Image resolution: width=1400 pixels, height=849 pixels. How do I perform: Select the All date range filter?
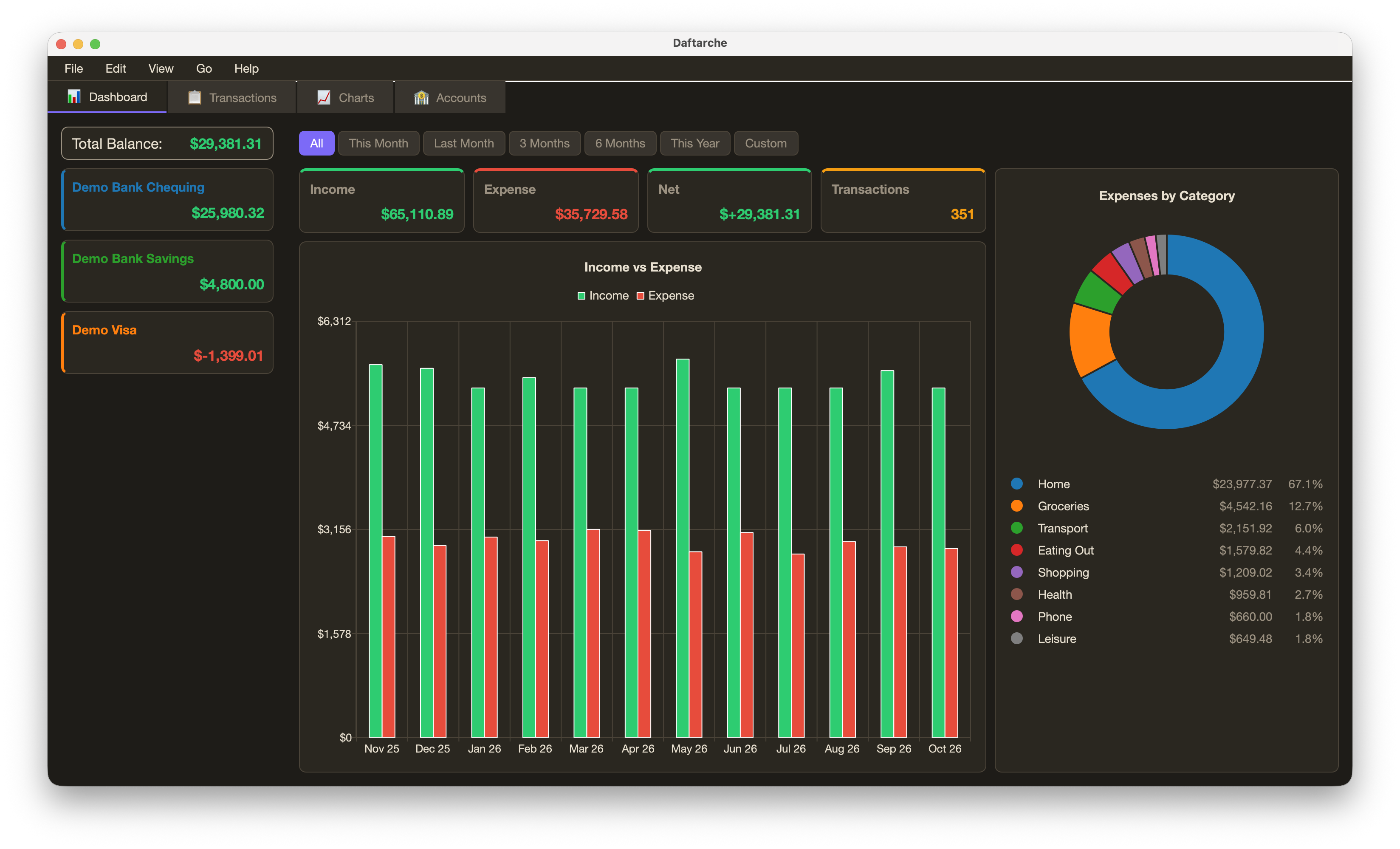[x=316, y=143]
